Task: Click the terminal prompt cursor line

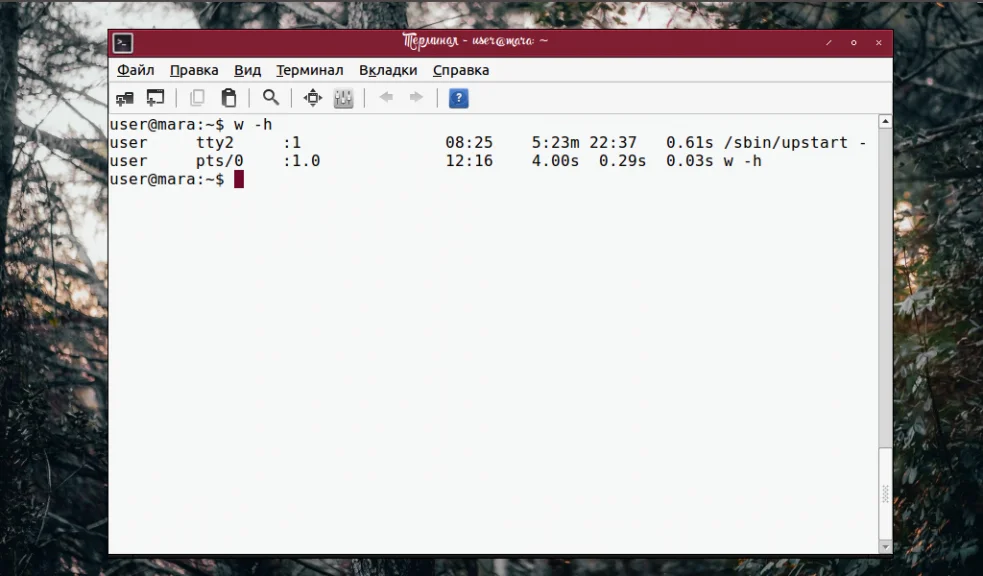Action: click(176, 179)
